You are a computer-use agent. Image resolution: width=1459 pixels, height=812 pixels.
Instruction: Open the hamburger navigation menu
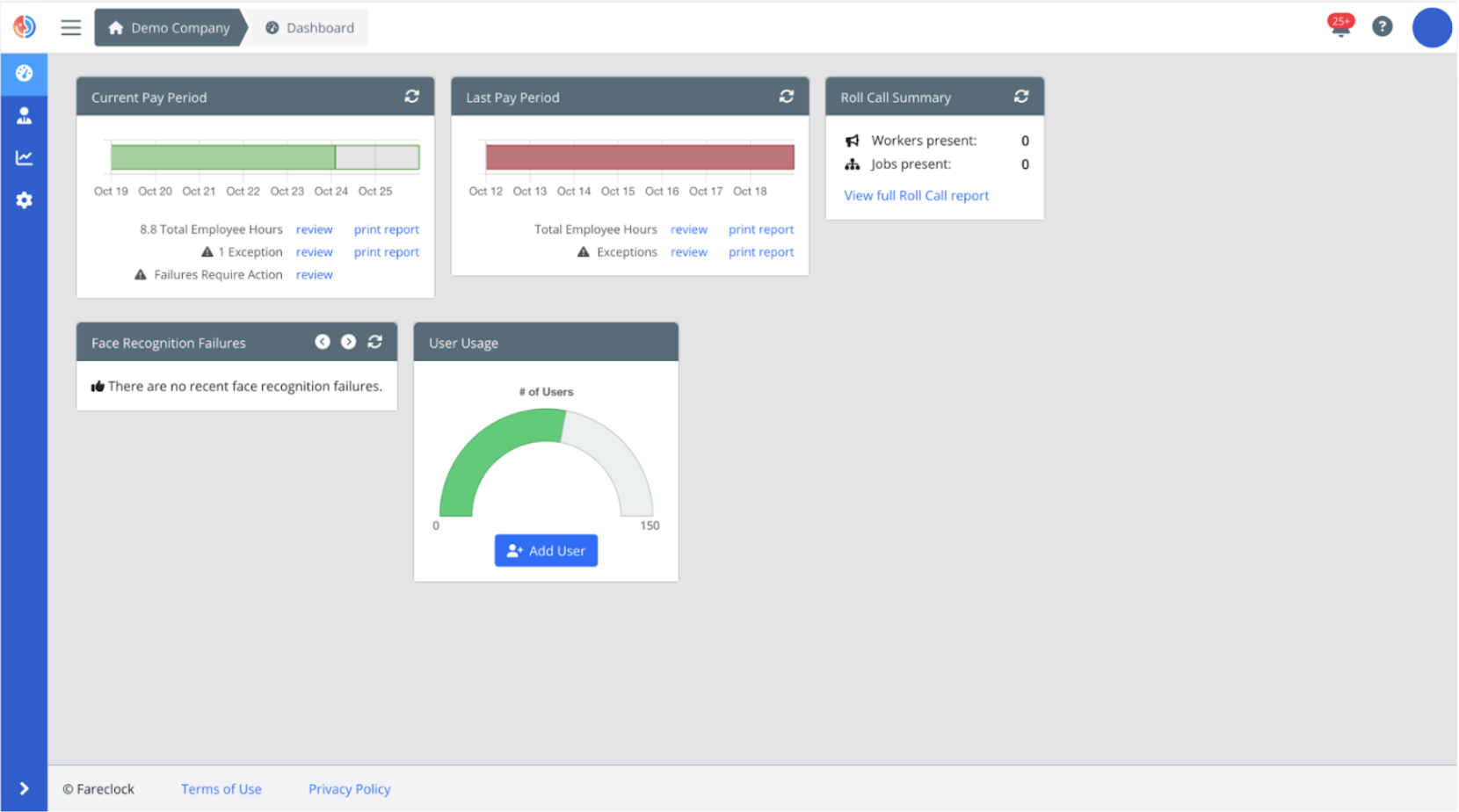(x=70, y=27)
